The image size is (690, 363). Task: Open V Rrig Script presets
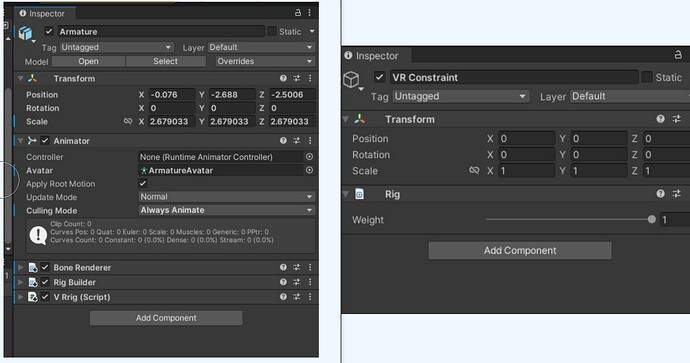[x=297, y=297]
